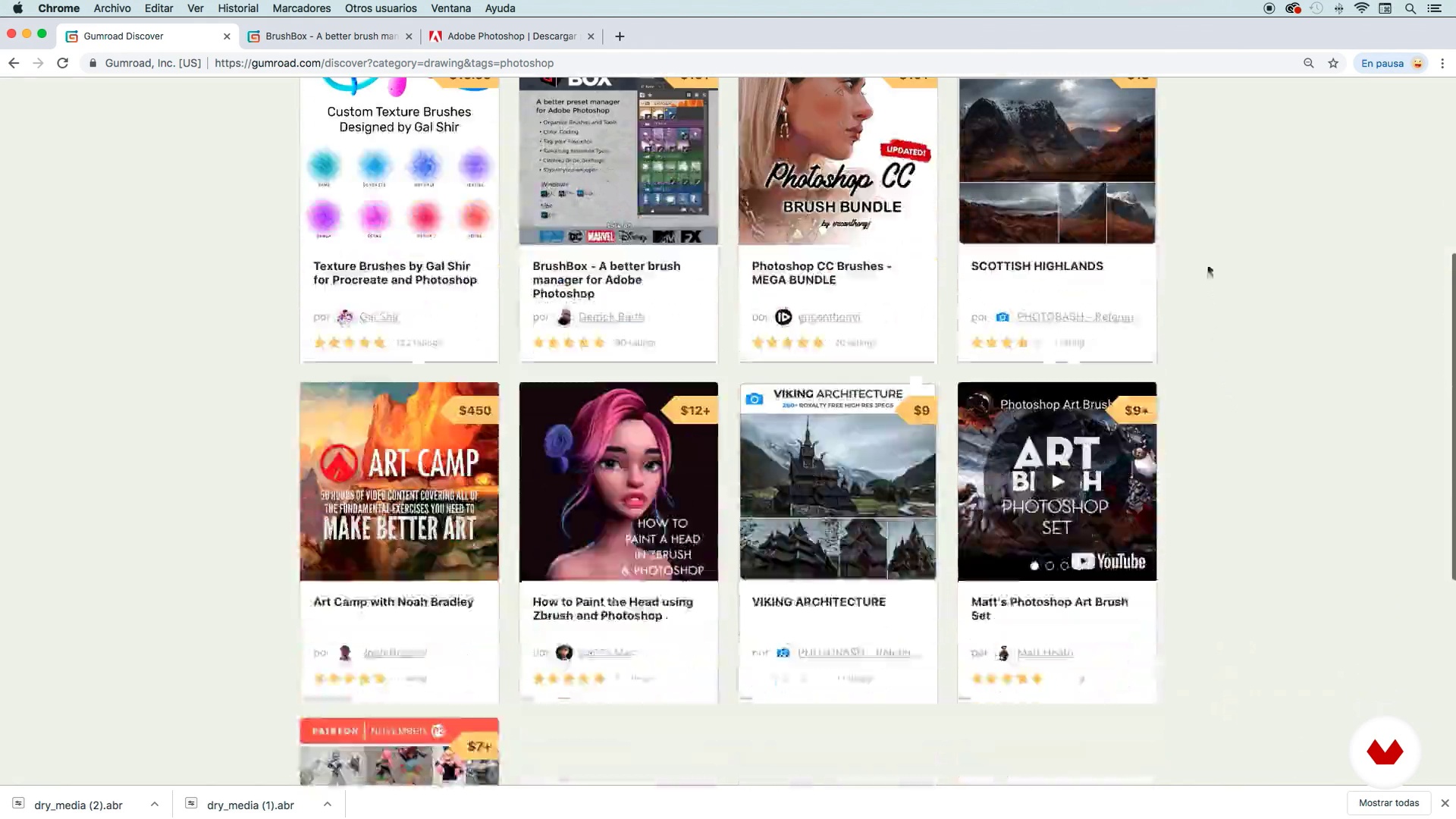Image resolution: width=1456 pixels, height=819 pixels.
Task: Click the red floating logo button
Action: [x=1385, y=752]
